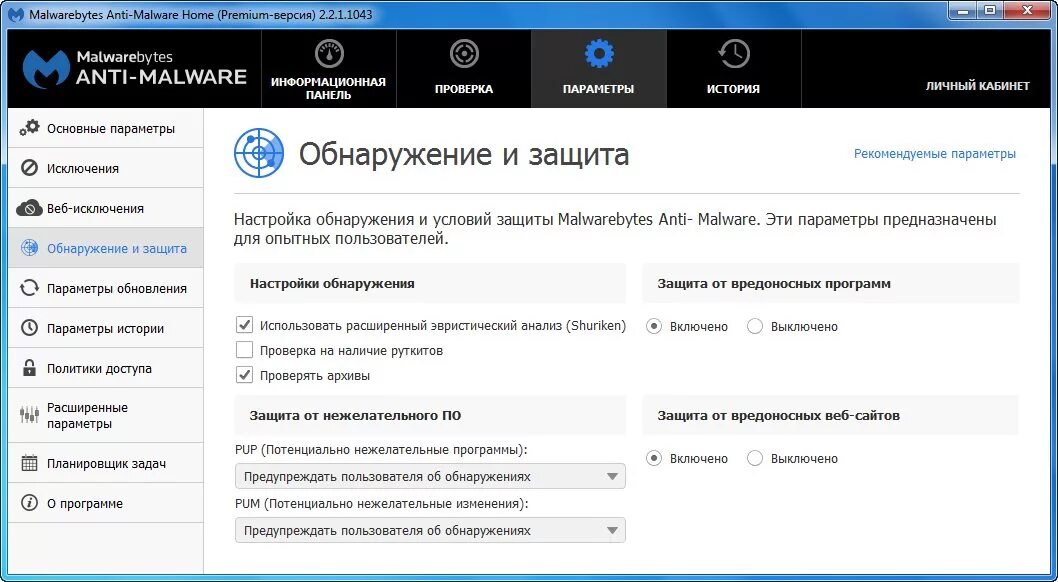
Task: Click the large radar icon by the page heading
Action: pyautogui.click(x=258, y=153)
